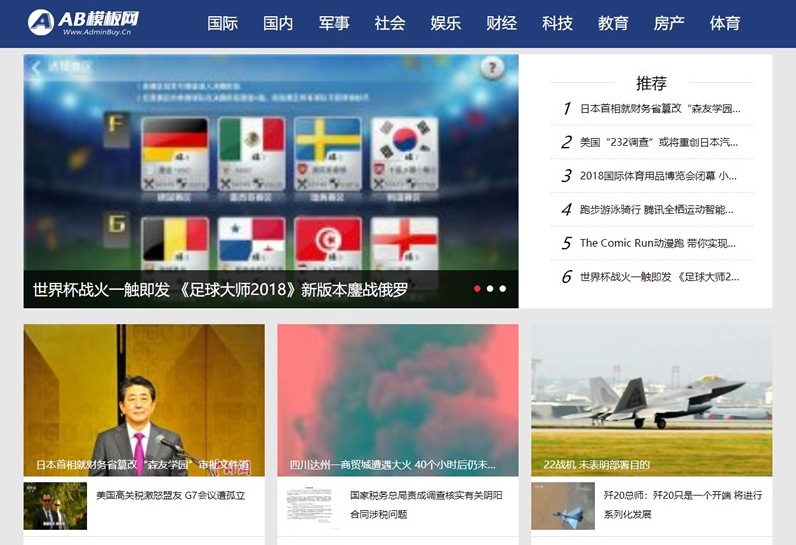796x545 pixels.
Task: Open recommended item 5 The Comic Run动漫跑
Action: (x=657, y=243)
